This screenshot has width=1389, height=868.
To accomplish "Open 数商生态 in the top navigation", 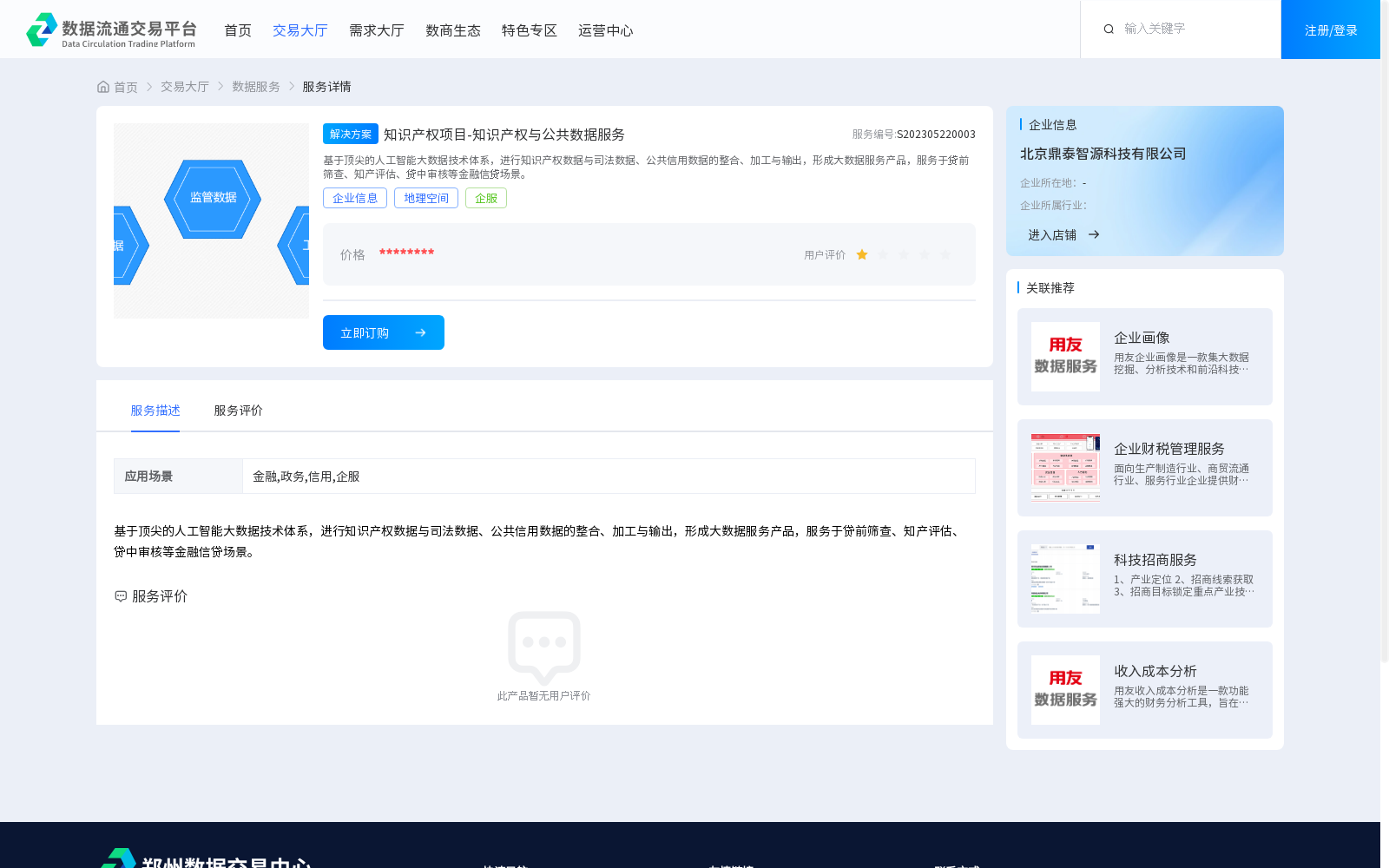I will click(x=453, y=30).
